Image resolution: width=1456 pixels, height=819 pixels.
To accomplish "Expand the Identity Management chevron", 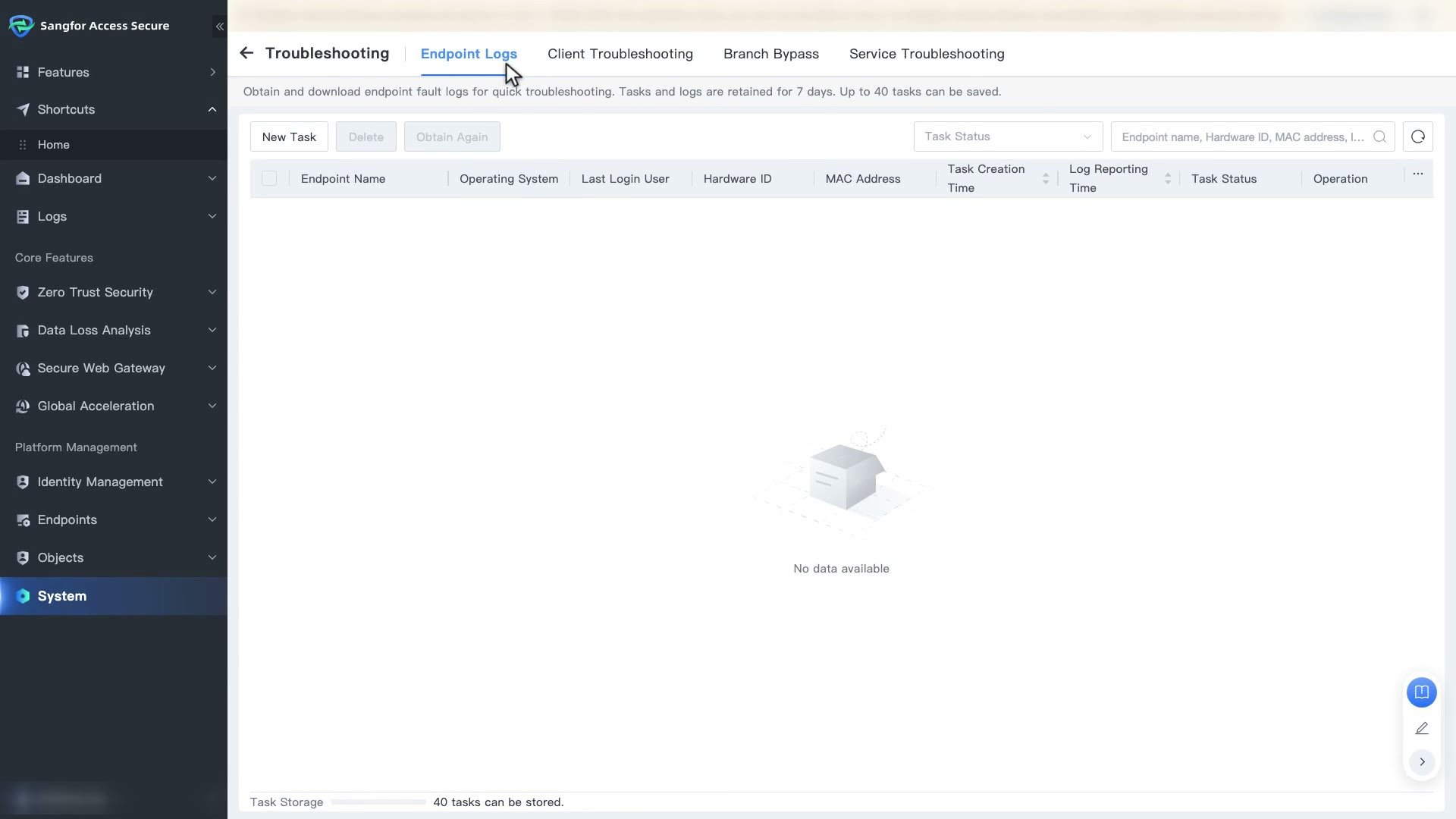I will 212,482.
